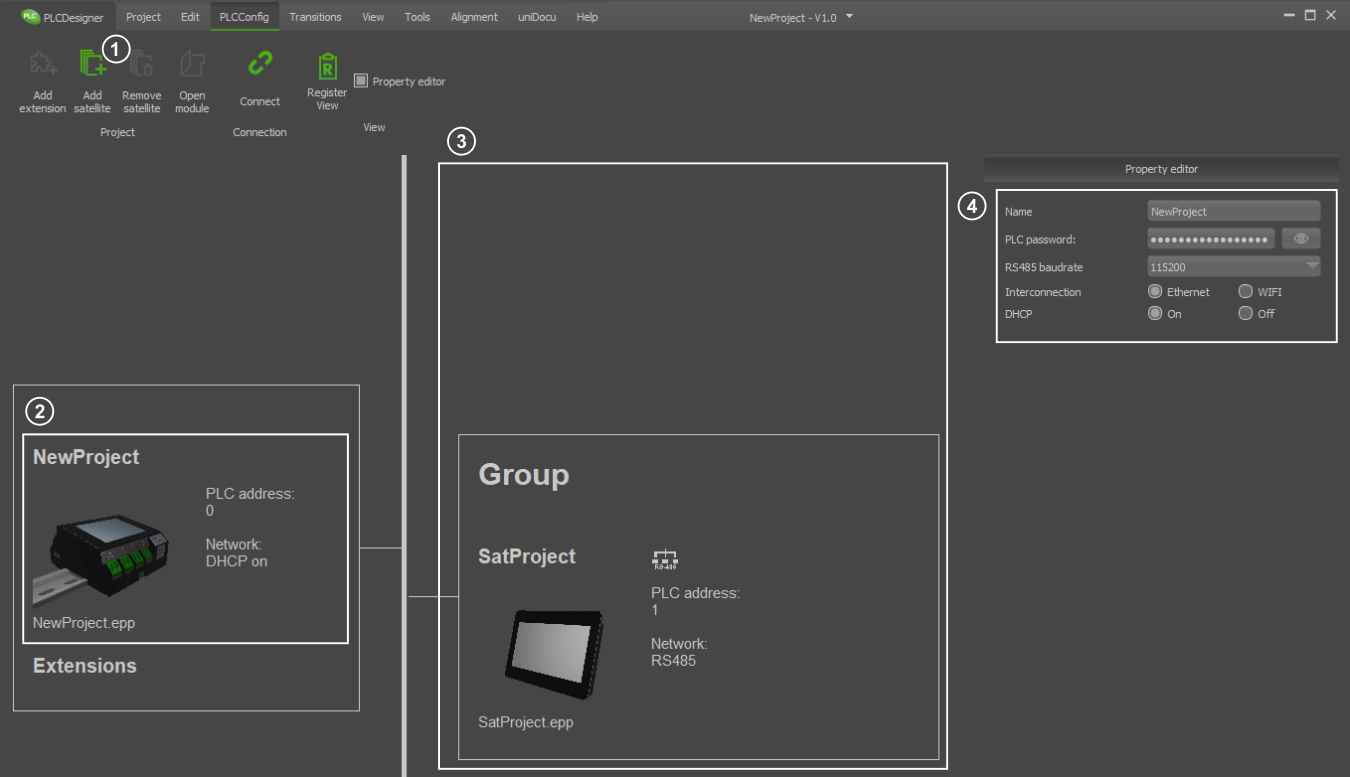Switch to the Alignment tab
Screen dimensions: 1350x777
(x=474, y=17)
